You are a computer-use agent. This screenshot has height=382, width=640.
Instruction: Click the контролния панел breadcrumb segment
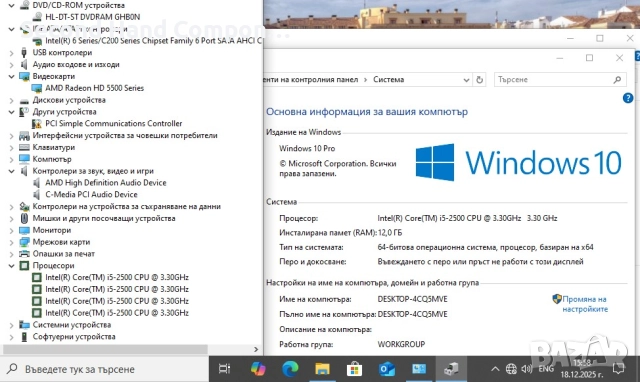coord(324,80)
